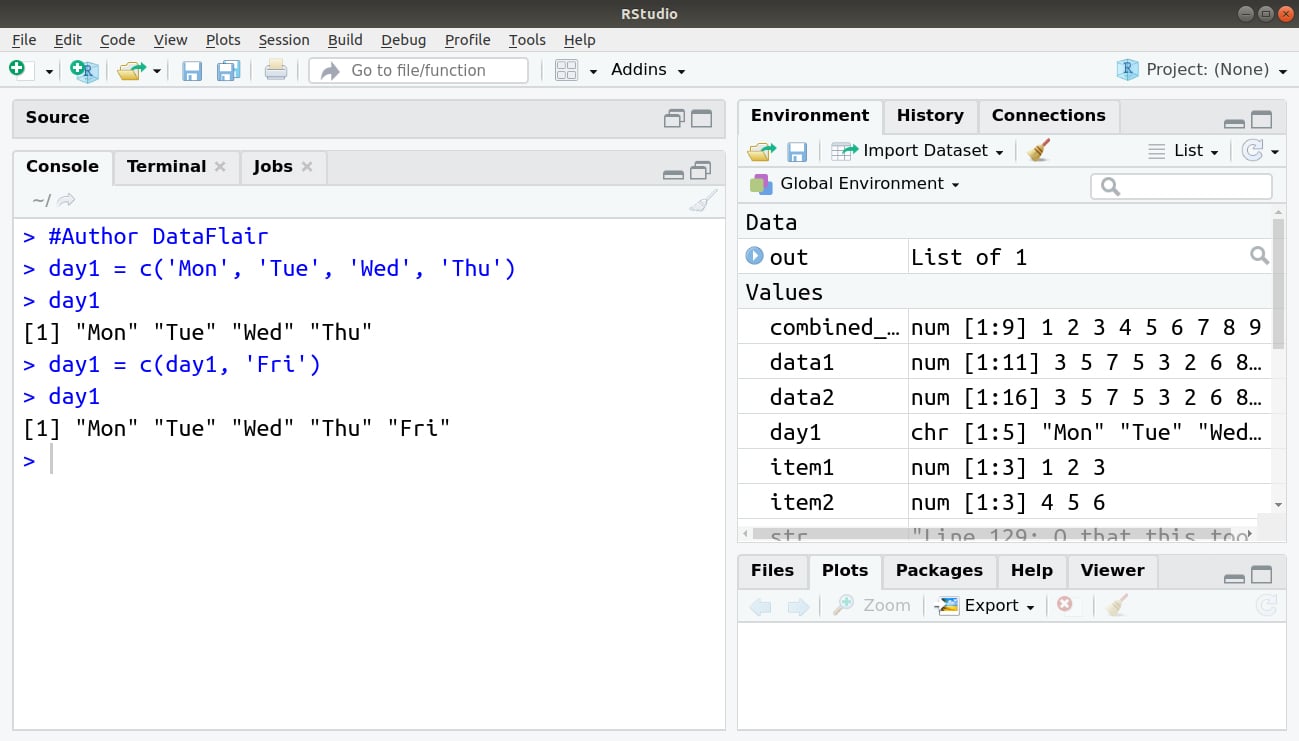Clear the console with the broom icon

(703, 201)
